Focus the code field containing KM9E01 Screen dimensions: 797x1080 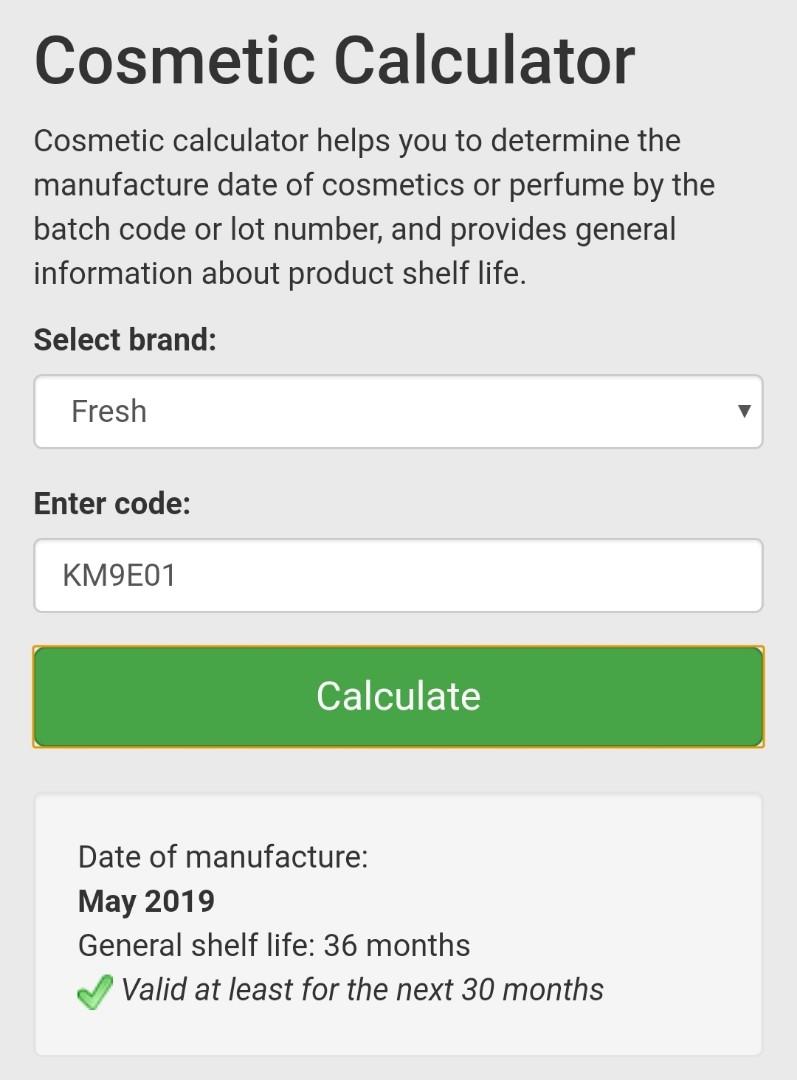coord(398,576)
